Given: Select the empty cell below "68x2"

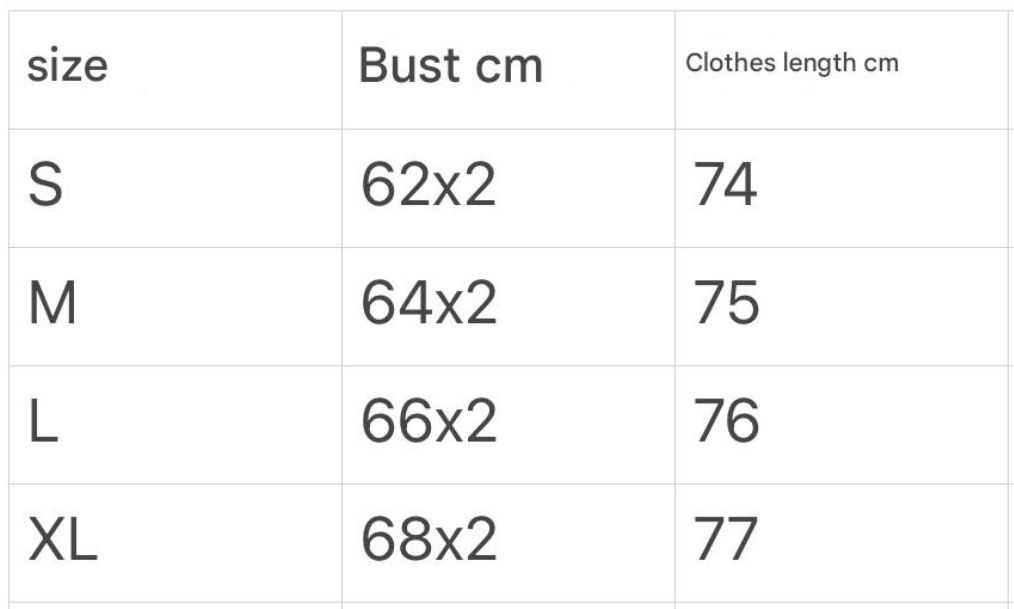Looking at the screenshot, I should pos(508,604).
